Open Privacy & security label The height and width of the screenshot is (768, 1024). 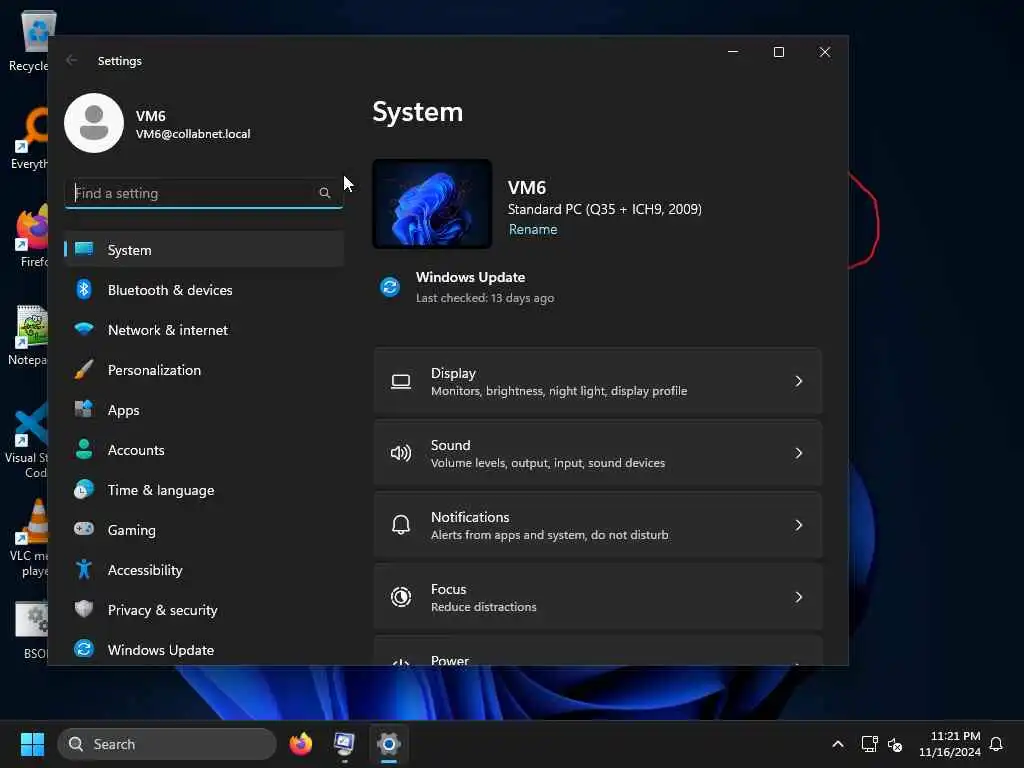(162, 610)
